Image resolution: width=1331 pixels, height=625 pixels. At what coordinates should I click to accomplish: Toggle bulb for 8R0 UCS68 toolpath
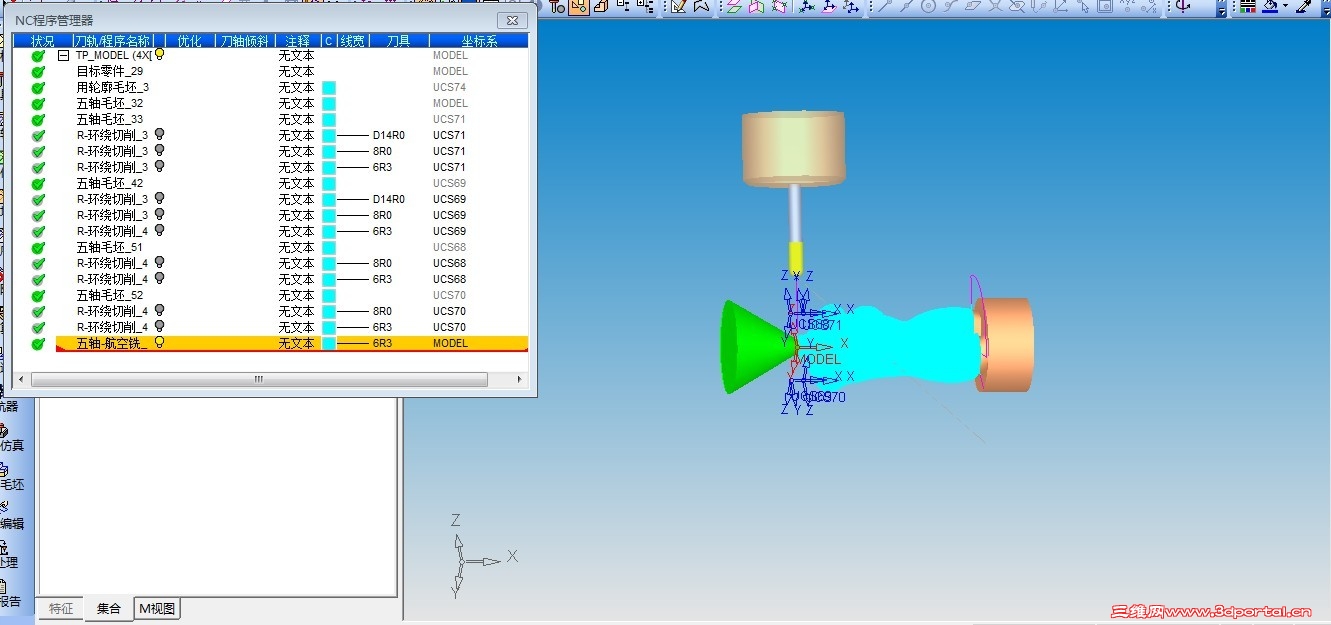click(x=159, y=262)
